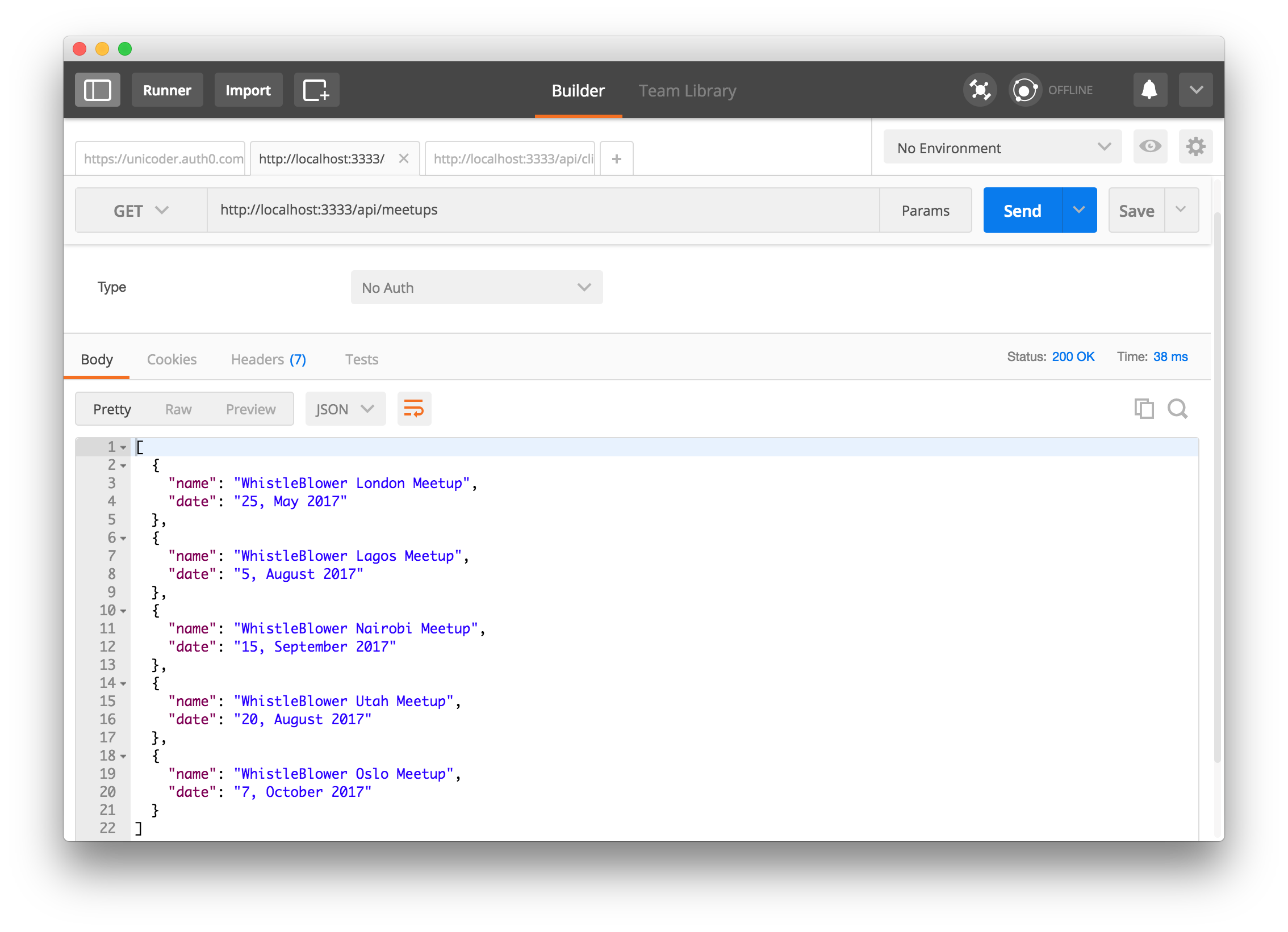Copy response body to clipboard
The height and width of the screenshot is (932, 1288).
point(1144,409)
